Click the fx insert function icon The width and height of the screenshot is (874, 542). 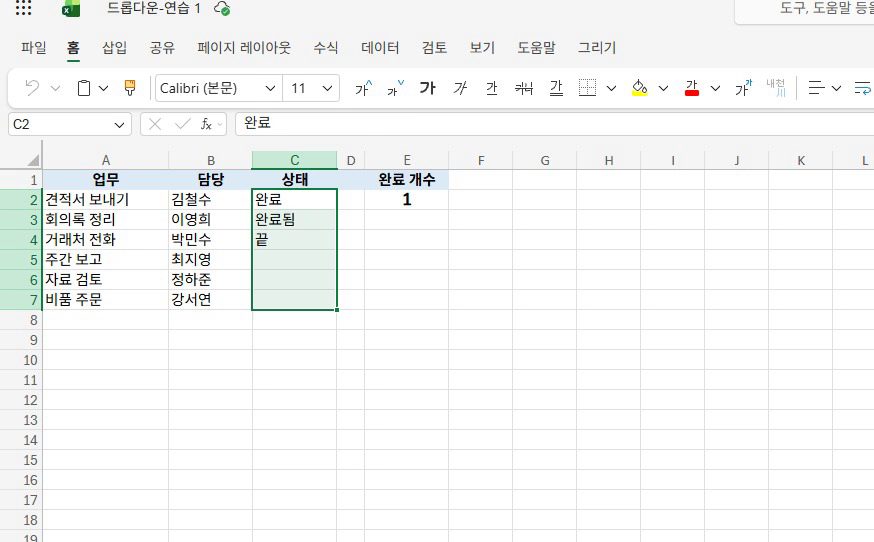(206, 124)
